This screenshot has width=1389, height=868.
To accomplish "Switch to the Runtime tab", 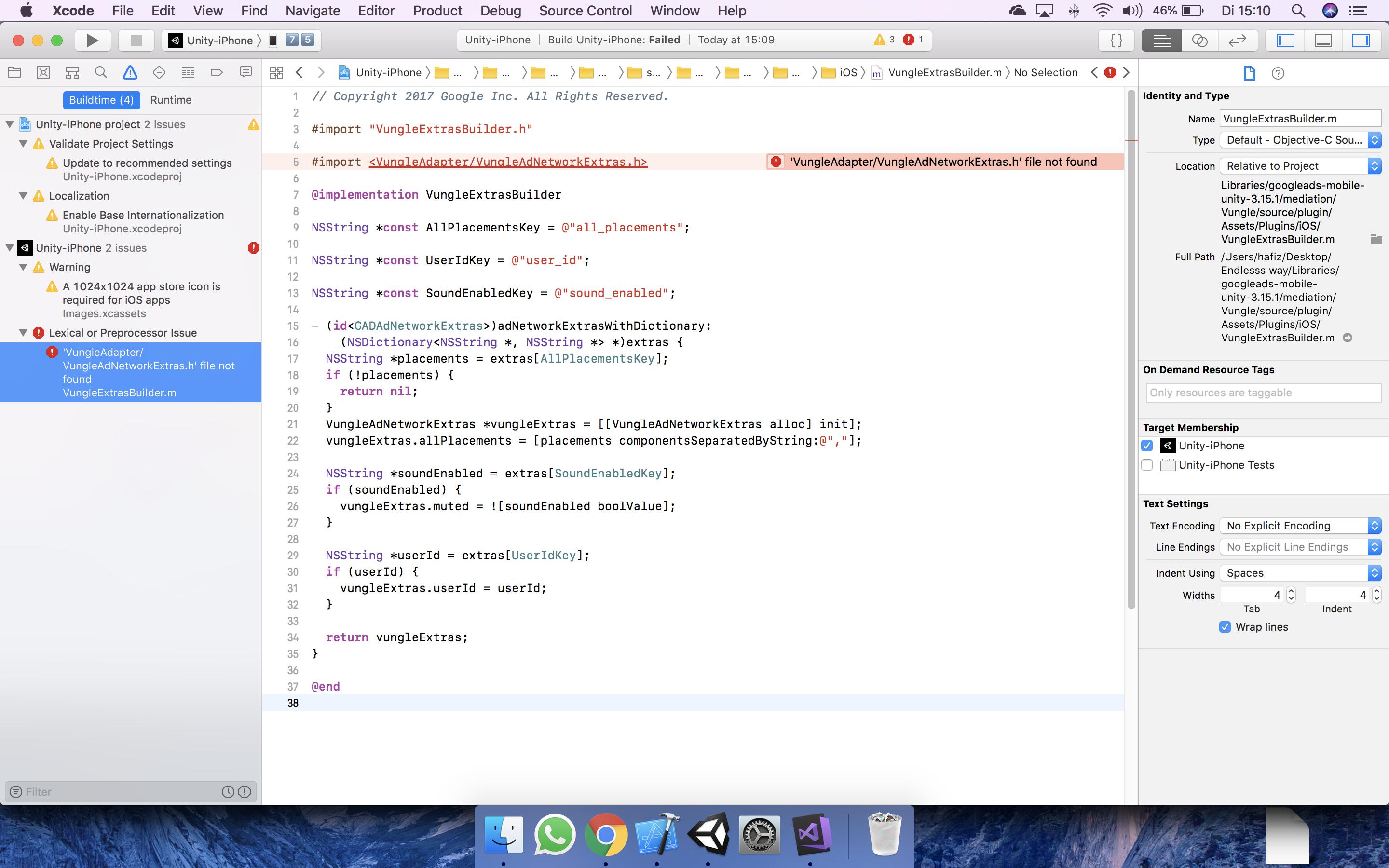I will point(170,99).
